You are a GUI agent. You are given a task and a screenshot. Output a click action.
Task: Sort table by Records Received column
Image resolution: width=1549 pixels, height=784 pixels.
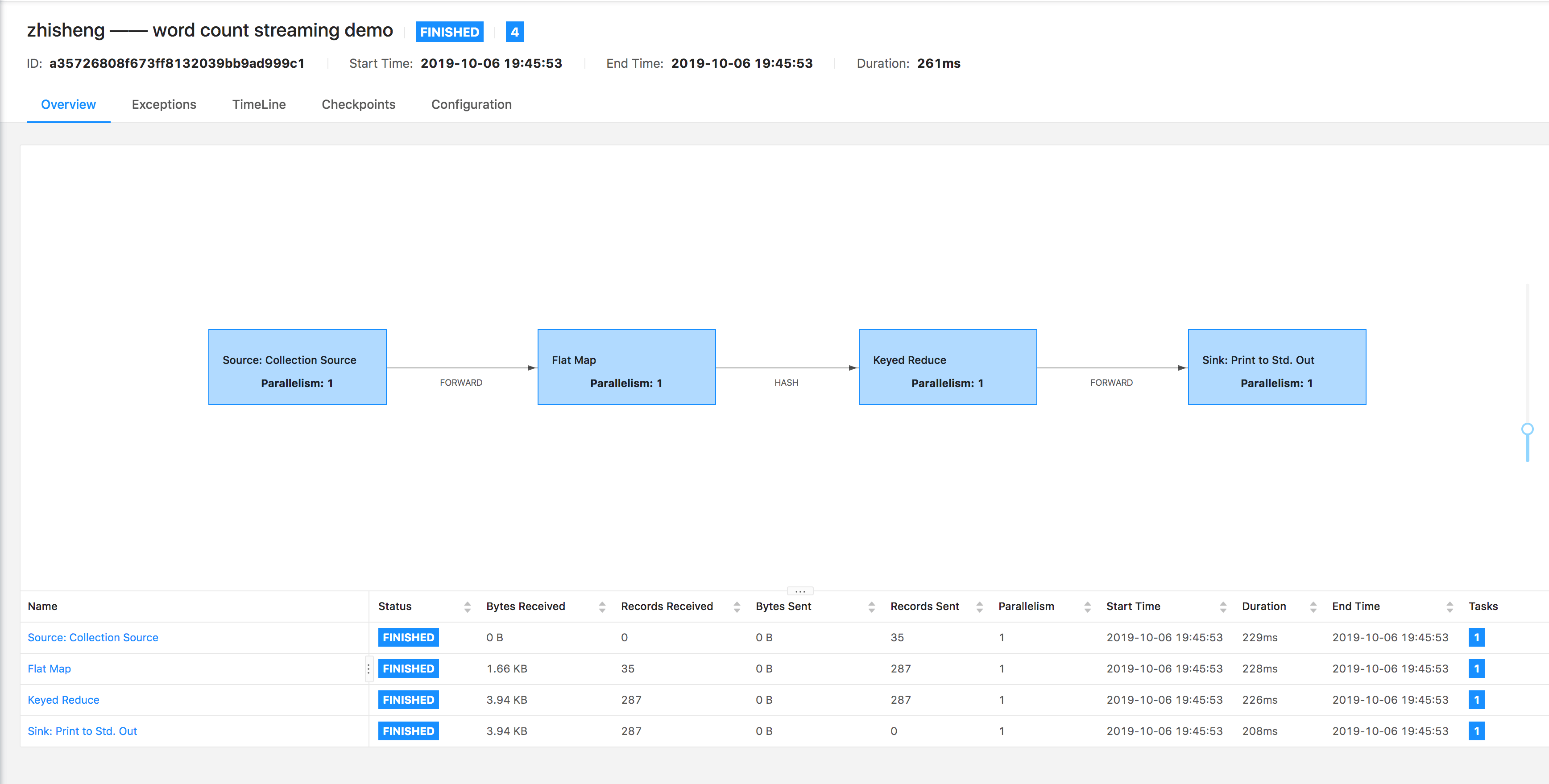click(x=737, y=607)
